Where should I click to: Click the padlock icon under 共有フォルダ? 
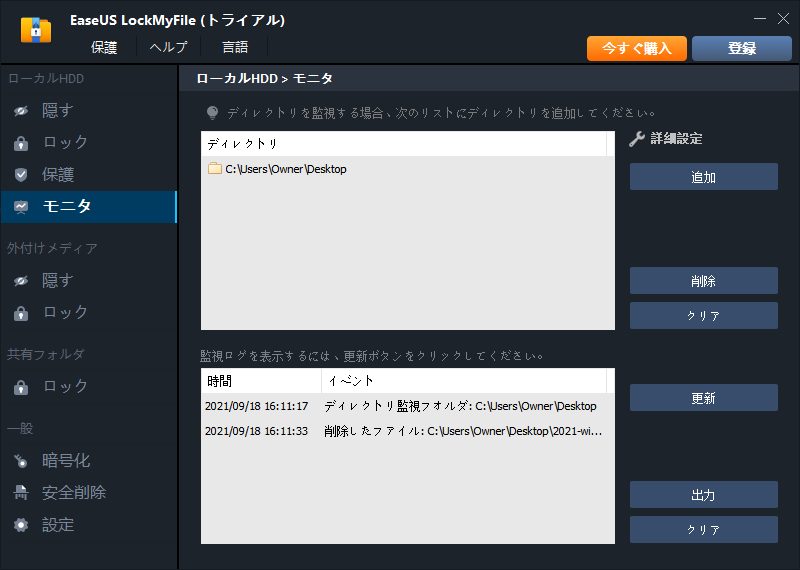click(x=21, y=387)
